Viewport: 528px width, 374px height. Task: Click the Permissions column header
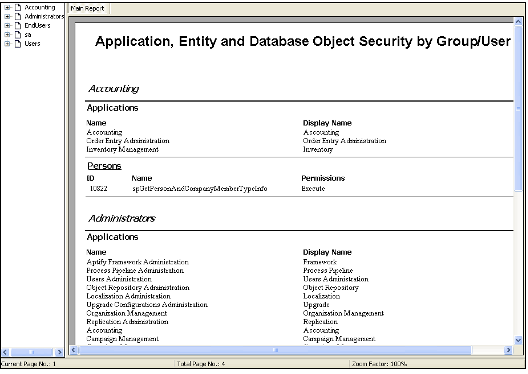coord(323,178)
